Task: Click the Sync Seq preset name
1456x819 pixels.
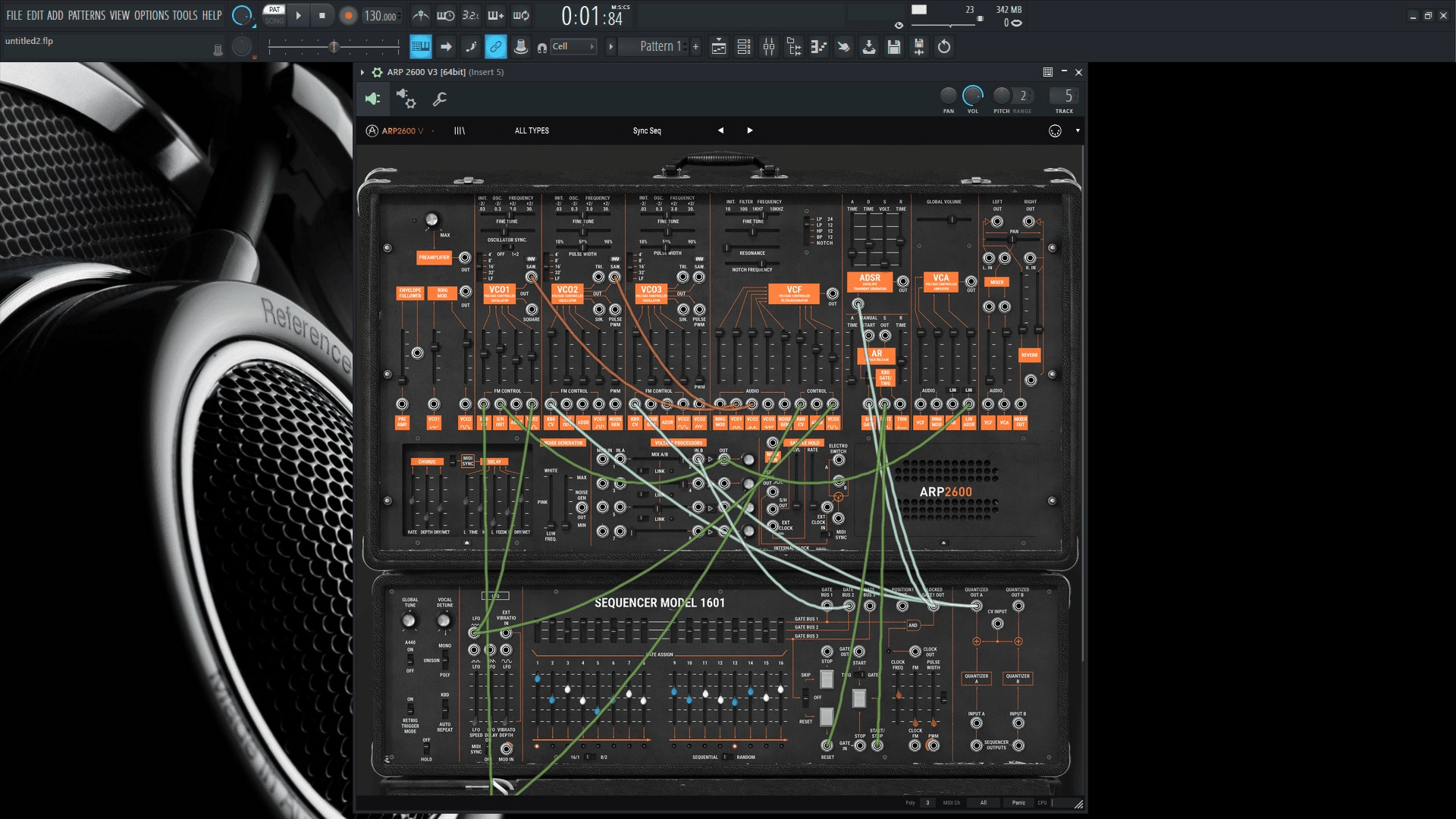Action: 647,130
